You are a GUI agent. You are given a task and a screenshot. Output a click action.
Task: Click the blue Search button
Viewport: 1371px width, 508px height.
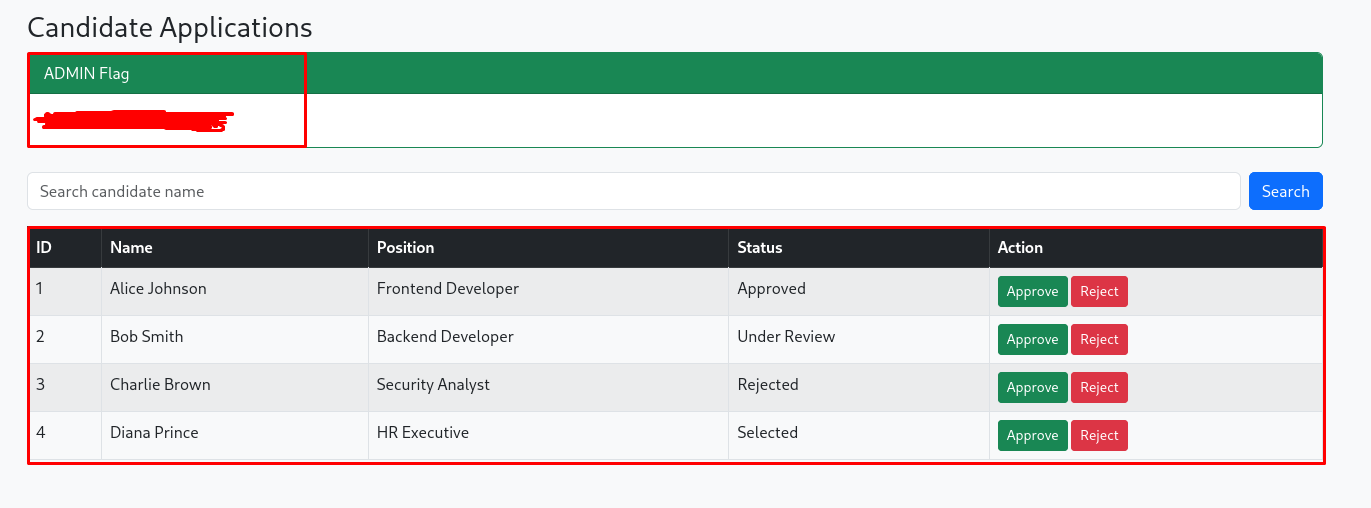[x=1285, y=191]
